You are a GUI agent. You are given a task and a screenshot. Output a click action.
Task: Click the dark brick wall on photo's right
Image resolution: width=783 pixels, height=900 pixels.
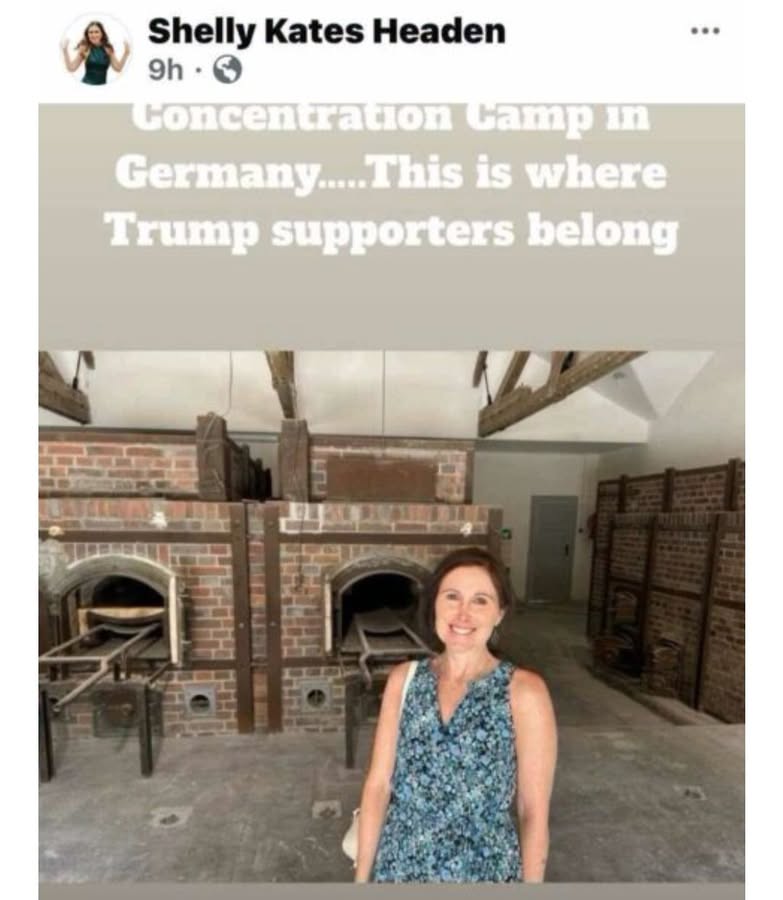pos(669,583)
